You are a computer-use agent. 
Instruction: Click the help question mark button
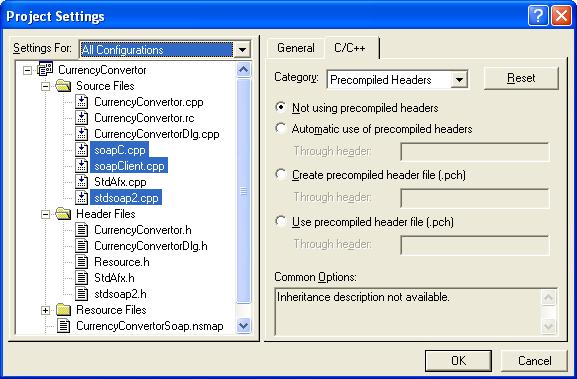538,16
